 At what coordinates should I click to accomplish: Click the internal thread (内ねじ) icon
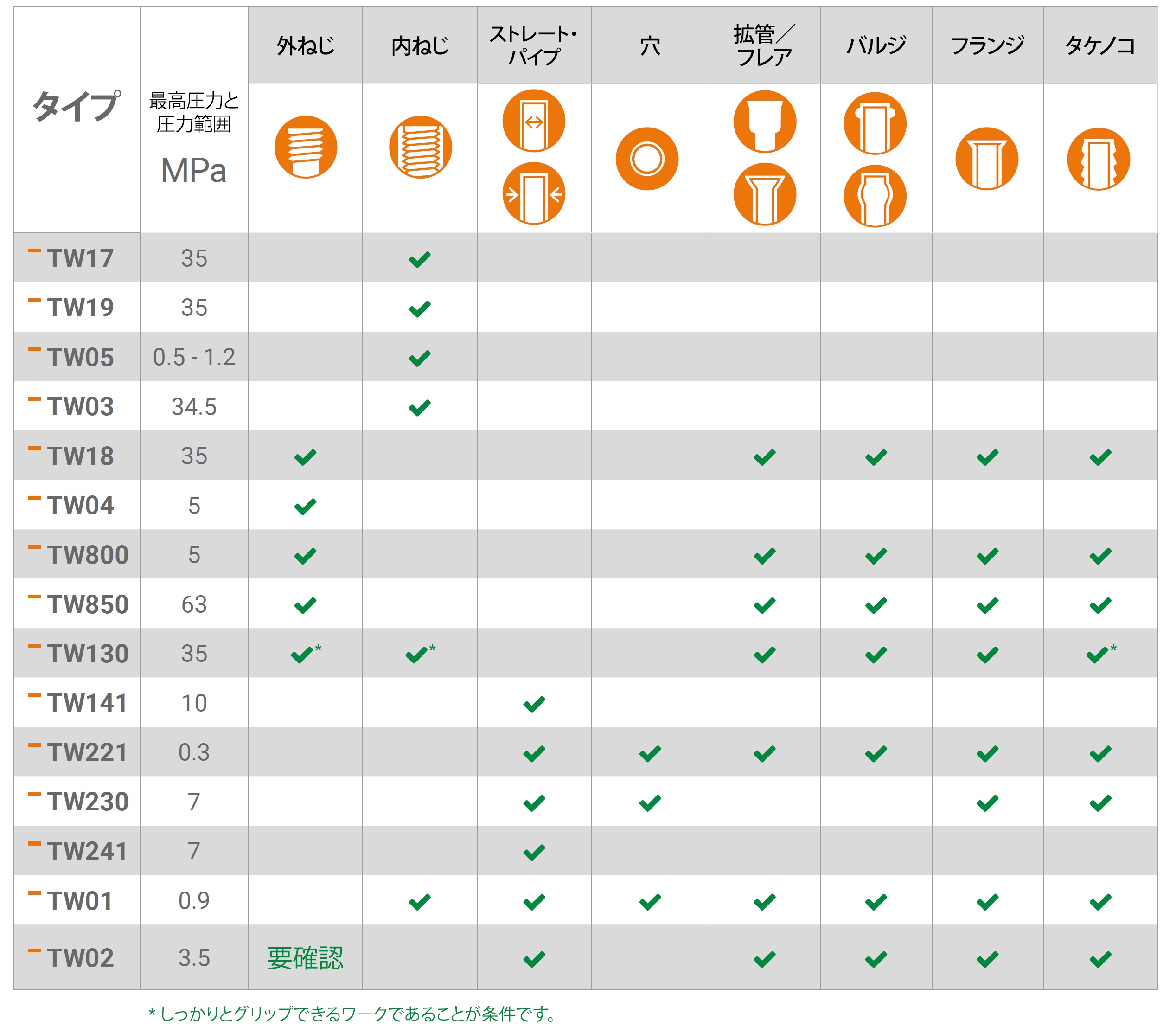click(x=421, y=148)
